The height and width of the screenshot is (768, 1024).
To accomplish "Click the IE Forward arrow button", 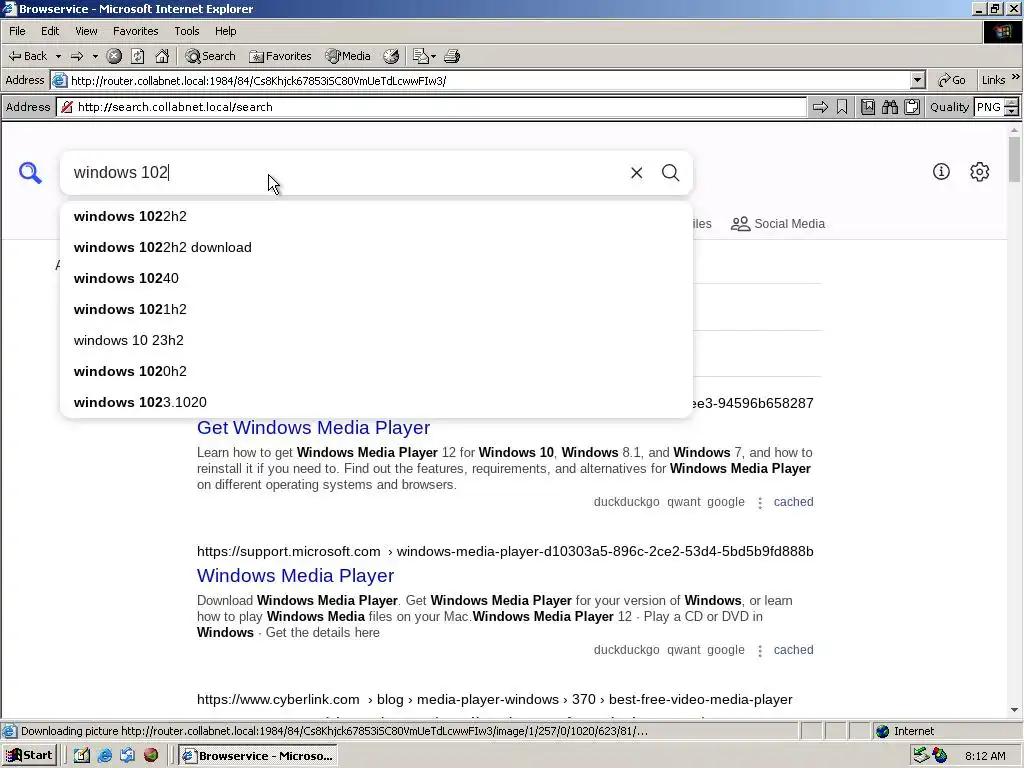I will click(77, 56).
